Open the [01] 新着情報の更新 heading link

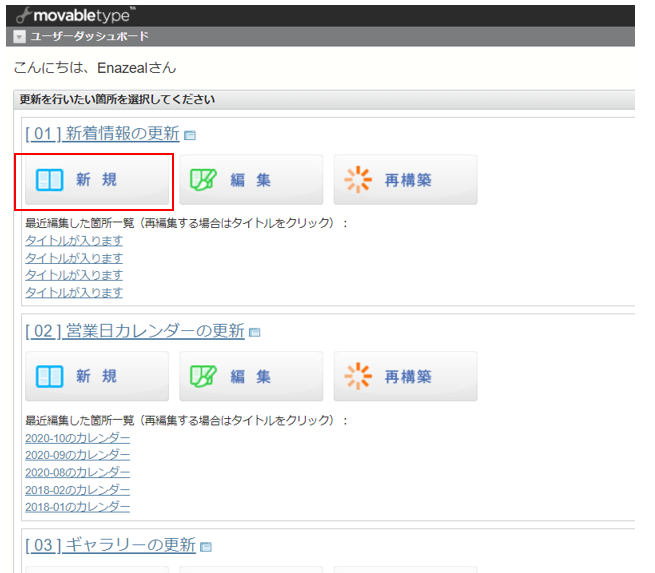click(x=102, y=134)
